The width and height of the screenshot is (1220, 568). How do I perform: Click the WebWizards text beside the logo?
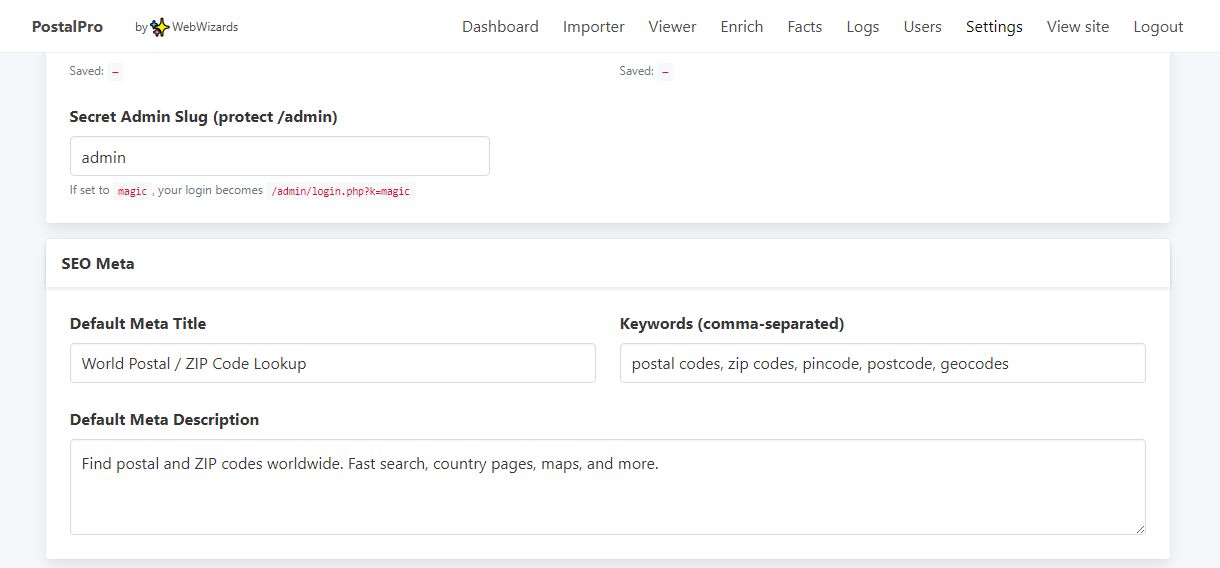coord(205,27)
